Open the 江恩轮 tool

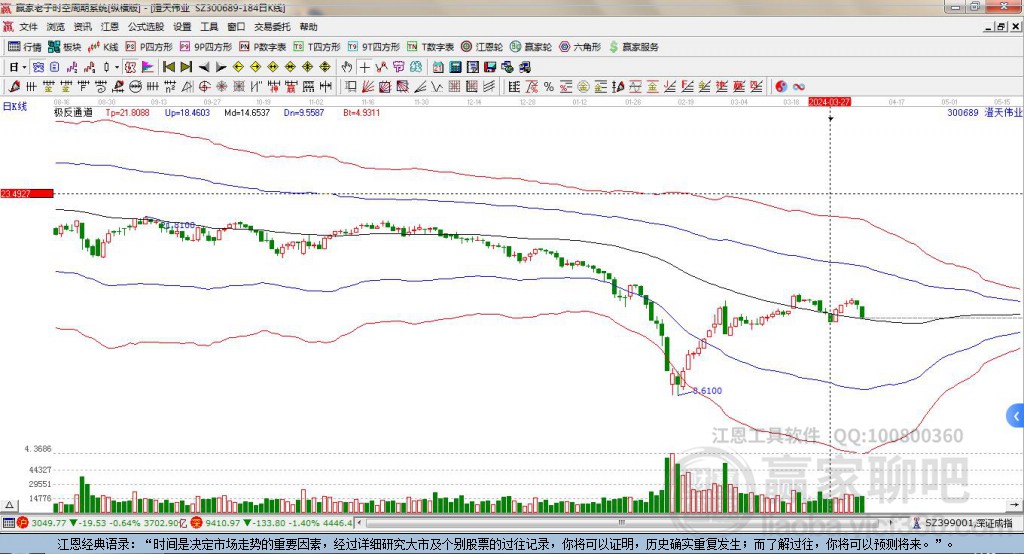[482, 47]
